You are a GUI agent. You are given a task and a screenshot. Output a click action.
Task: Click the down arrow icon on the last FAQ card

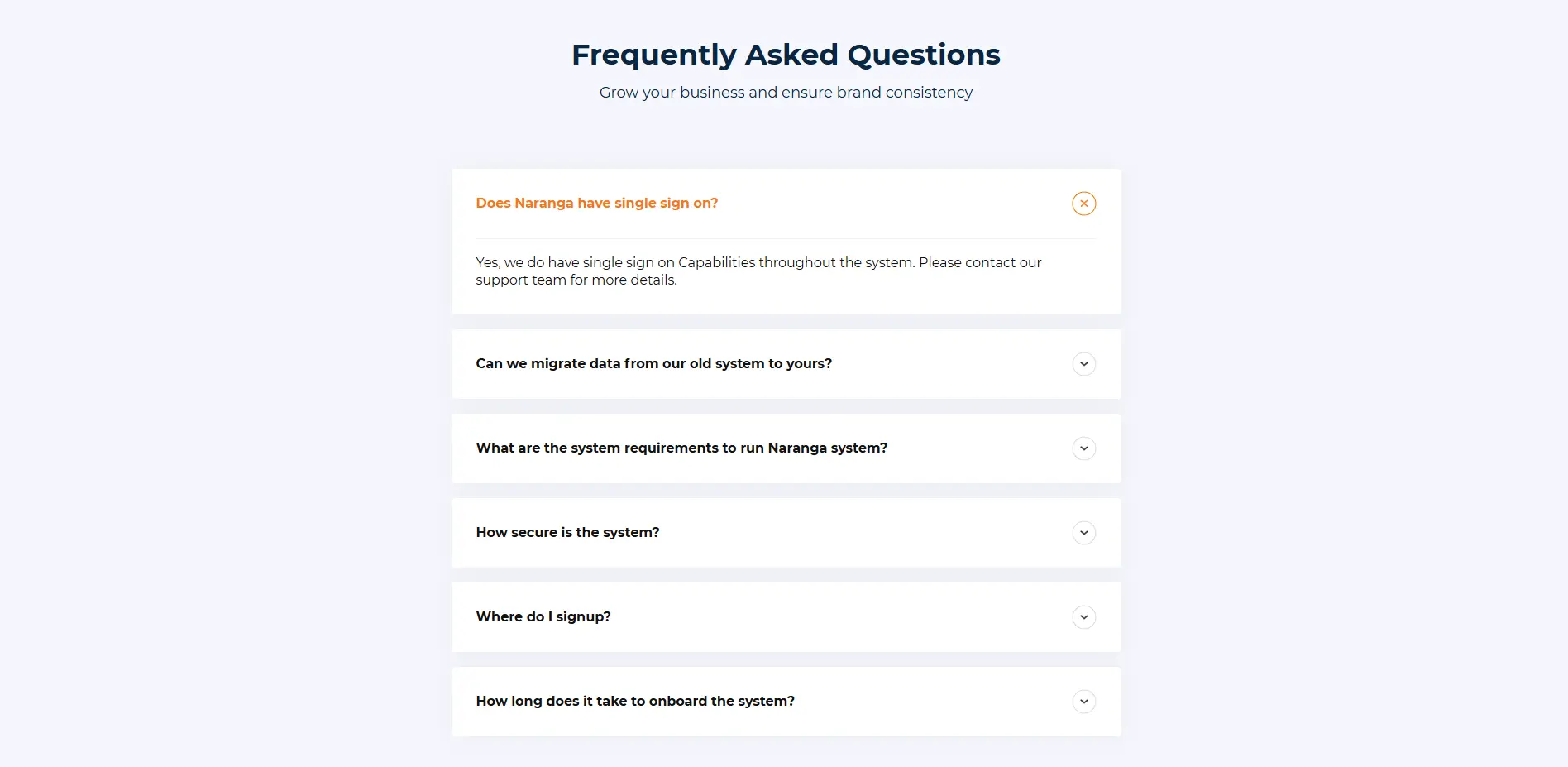pos(1083,701)
